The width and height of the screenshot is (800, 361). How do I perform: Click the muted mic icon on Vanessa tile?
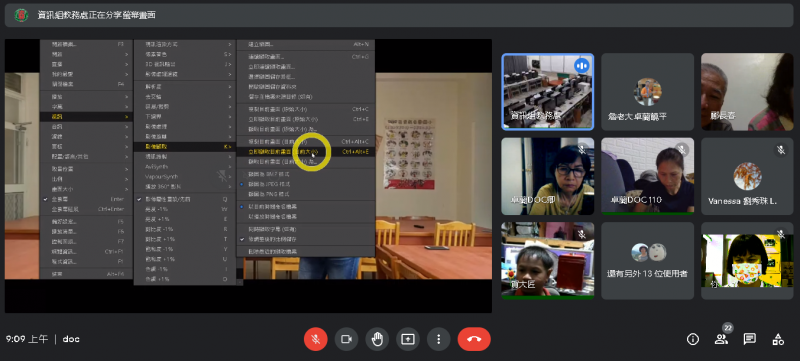tap(781, 150)
